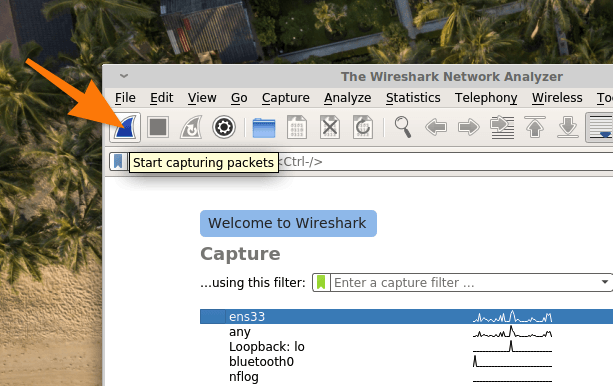This screenshot has width=613, height=386.
Task: Open the Statistics menu
Action: (413, 97)
